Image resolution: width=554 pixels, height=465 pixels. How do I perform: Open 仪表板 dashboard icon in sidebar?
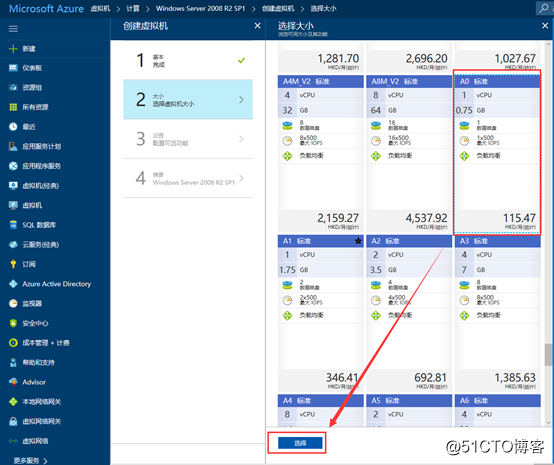[x=13, y=68]
